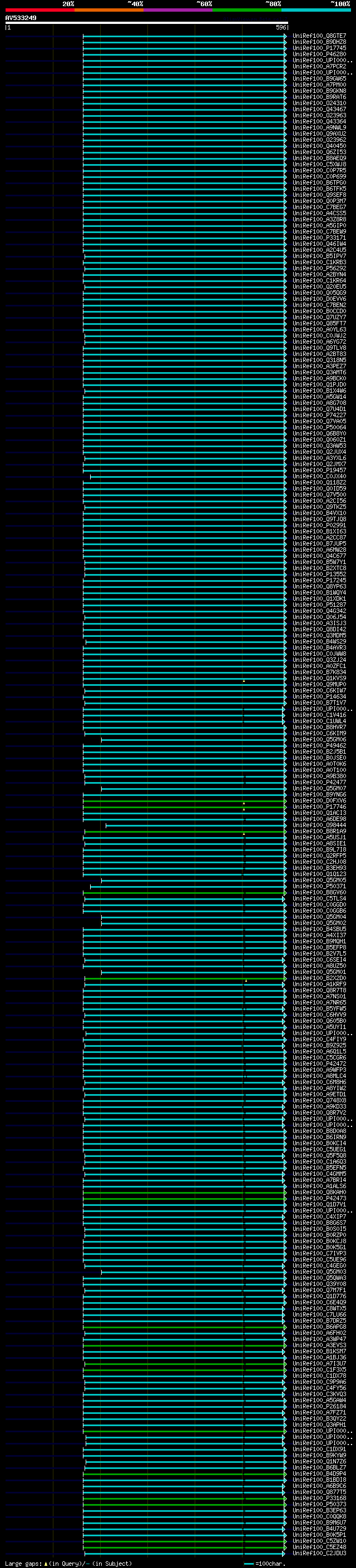
Task: Select the UniRef100_P56292 row label
Action: coord(319,269)
